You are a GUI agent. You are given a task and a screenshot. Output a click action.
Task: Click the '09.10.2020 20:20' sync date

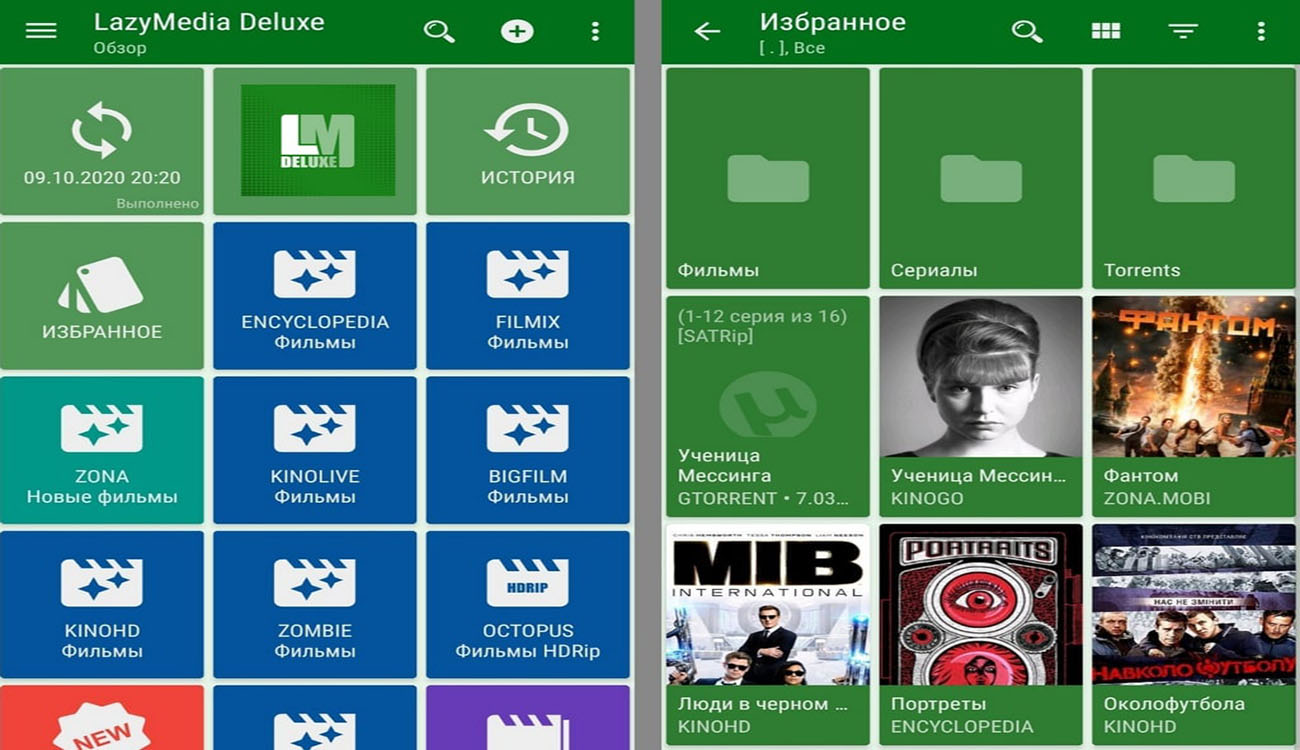click(x=102, y=178)
